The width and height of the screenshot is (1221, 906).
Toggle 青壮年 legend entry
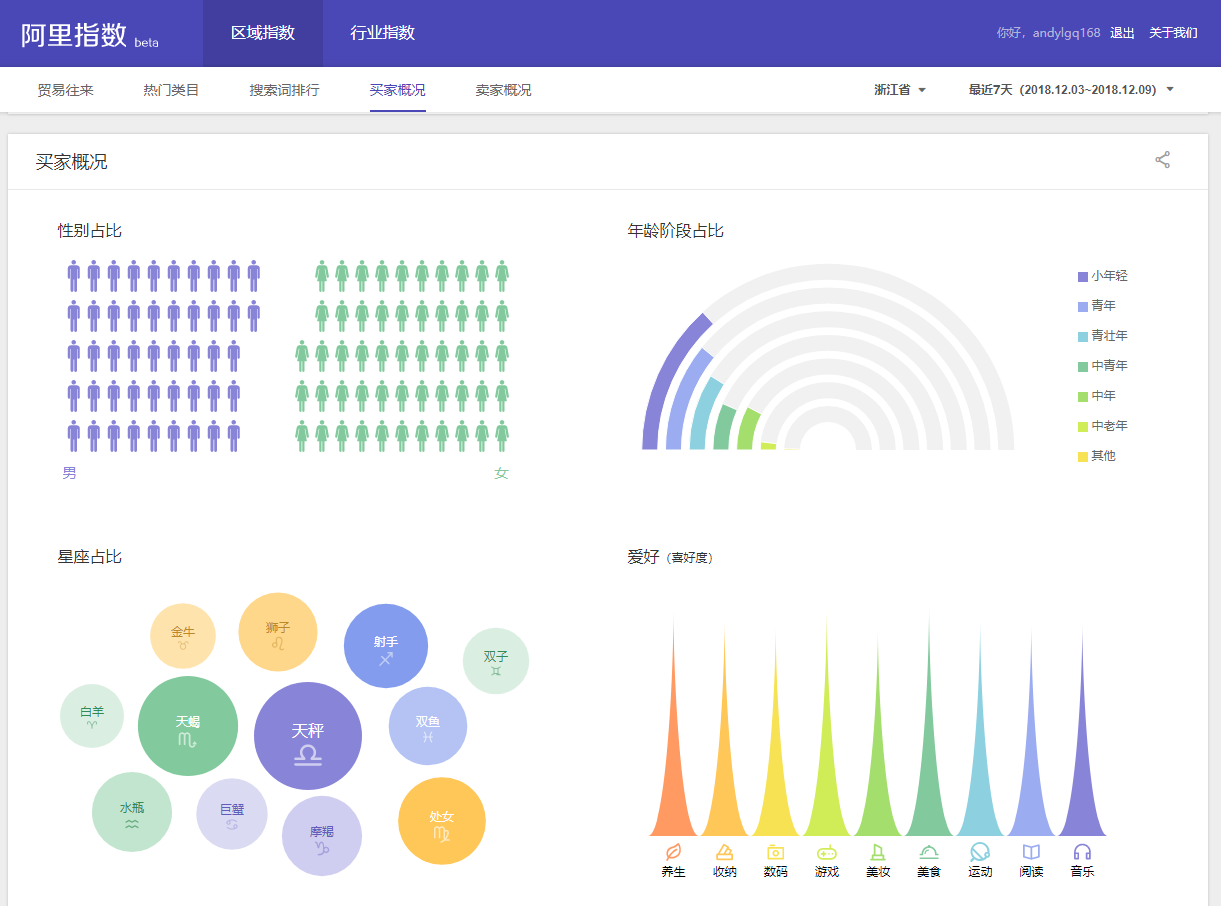[1102, 336]
